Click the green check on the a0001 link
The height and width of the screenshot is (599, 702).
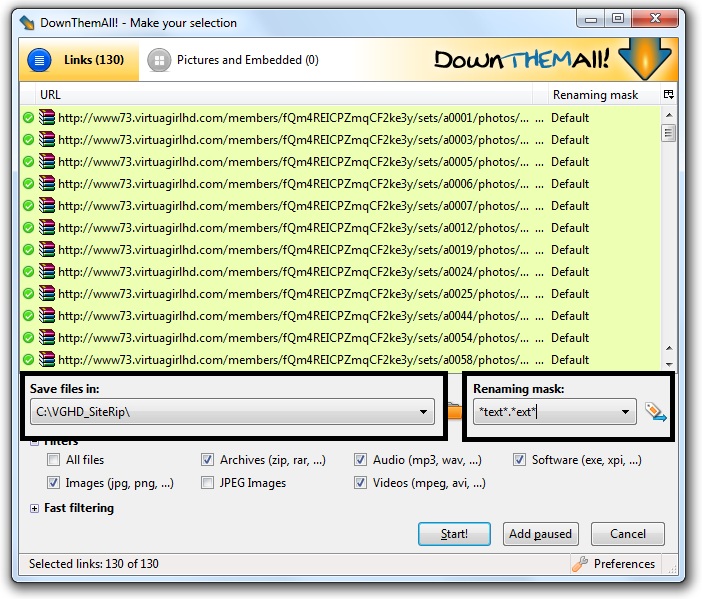[x=28, y=117]
